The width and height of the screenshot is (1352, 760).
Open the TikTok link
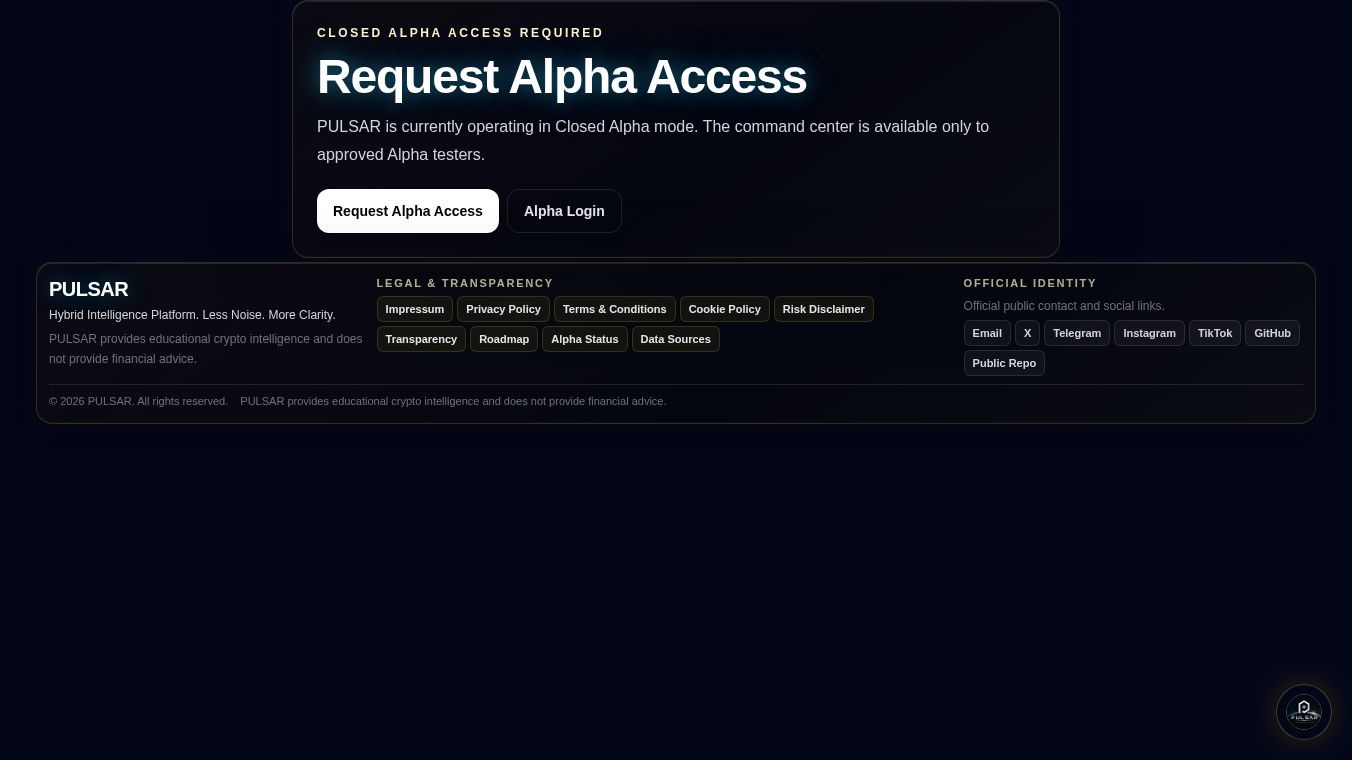(x=1215, y=333)
